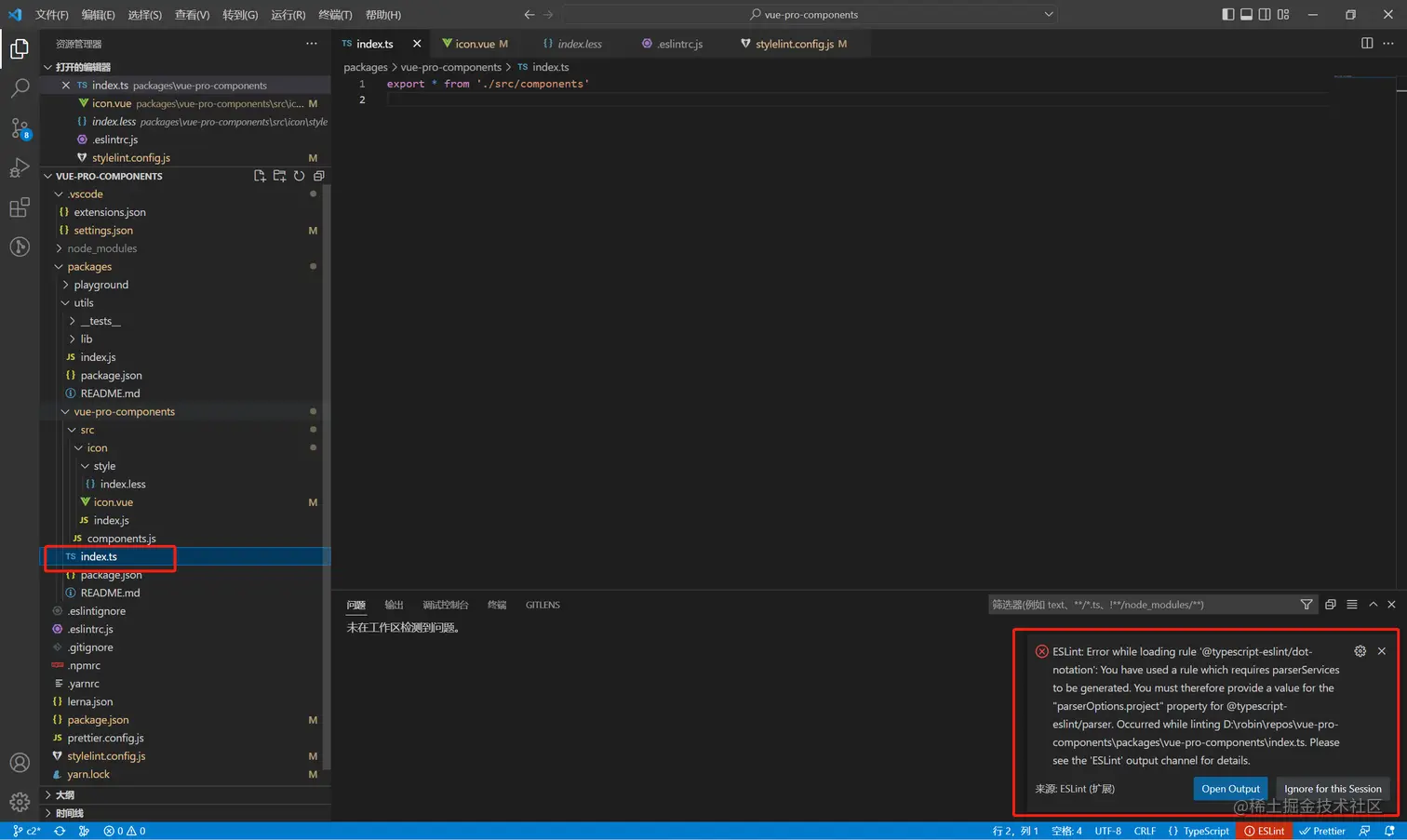Collapse the Open Editors section
Viewport: 1407px width, 840px height.
48,67
